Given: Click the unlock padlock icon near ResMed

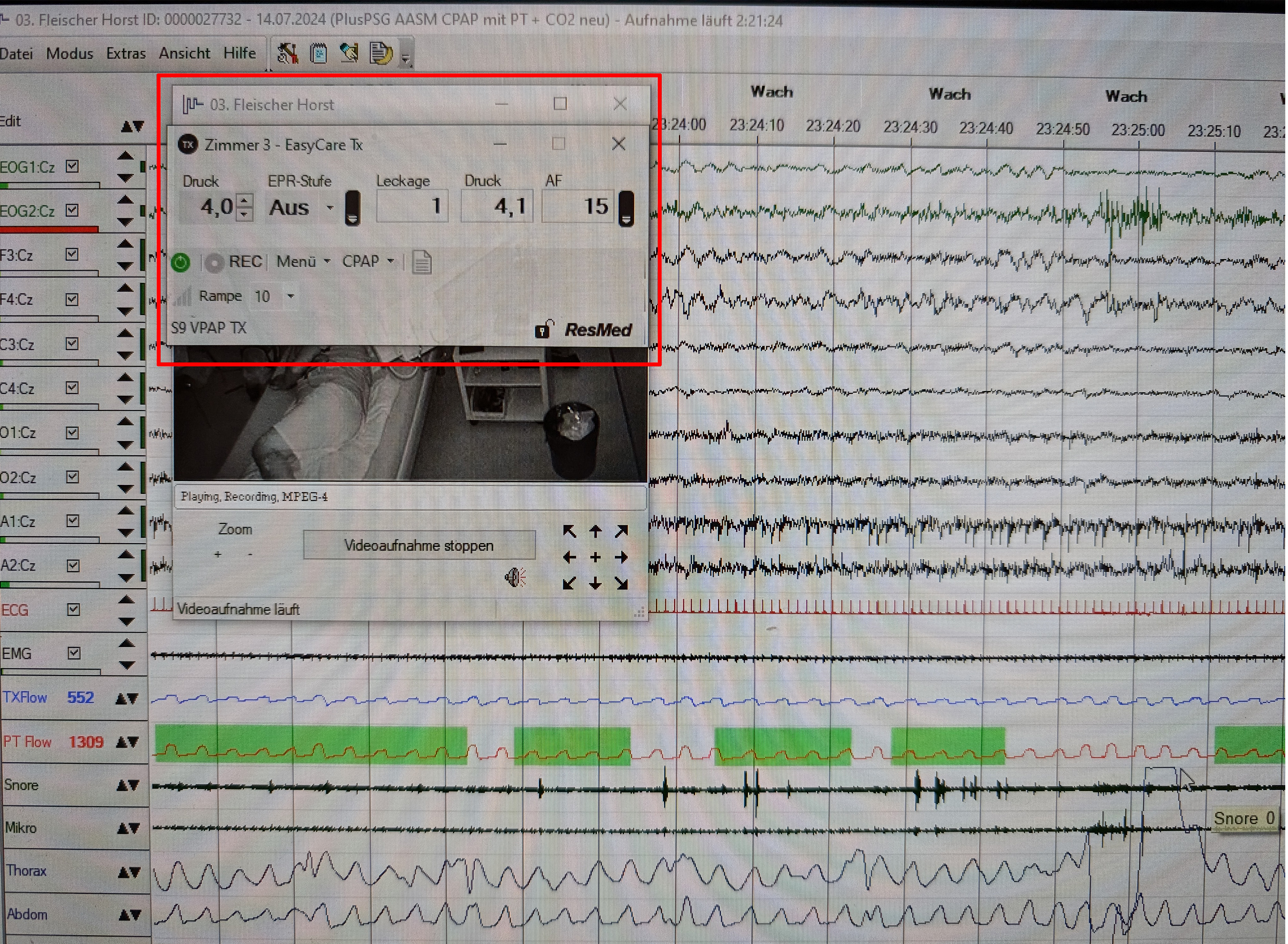Looking at the screenshot, I should click(x=543, y=330).
